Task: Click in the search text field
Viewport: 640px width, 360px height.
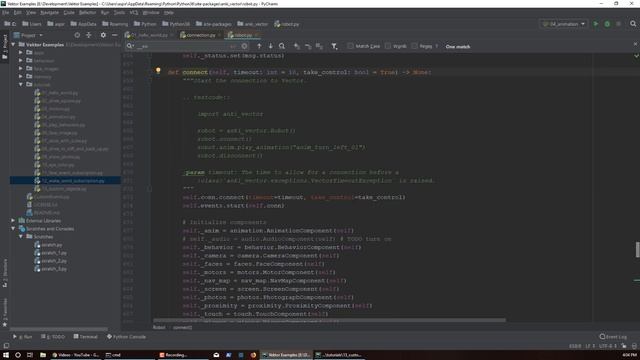Action: pos(186,47)
